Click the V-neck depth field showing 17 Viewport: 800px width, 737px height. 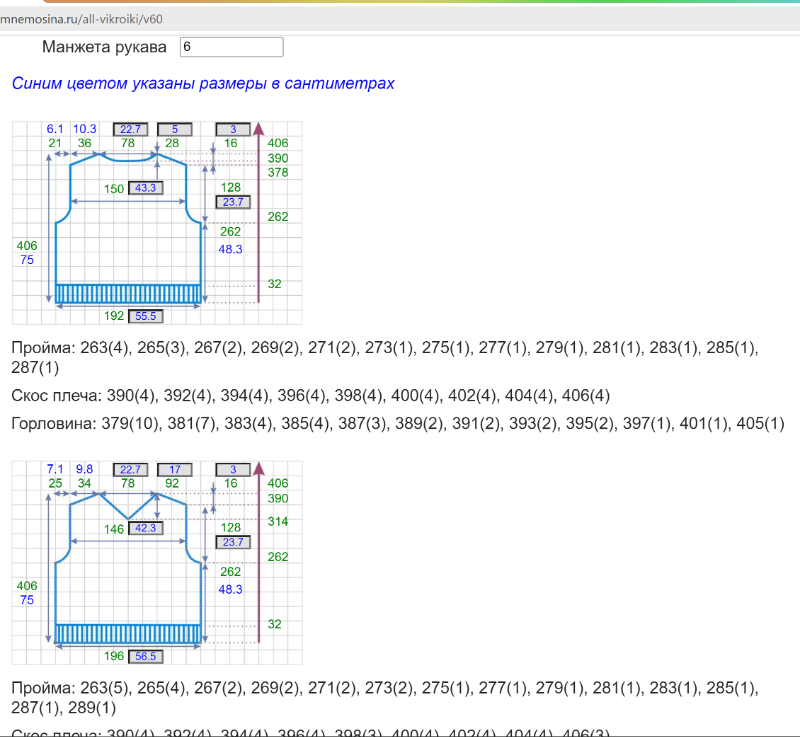click(175, 469)
